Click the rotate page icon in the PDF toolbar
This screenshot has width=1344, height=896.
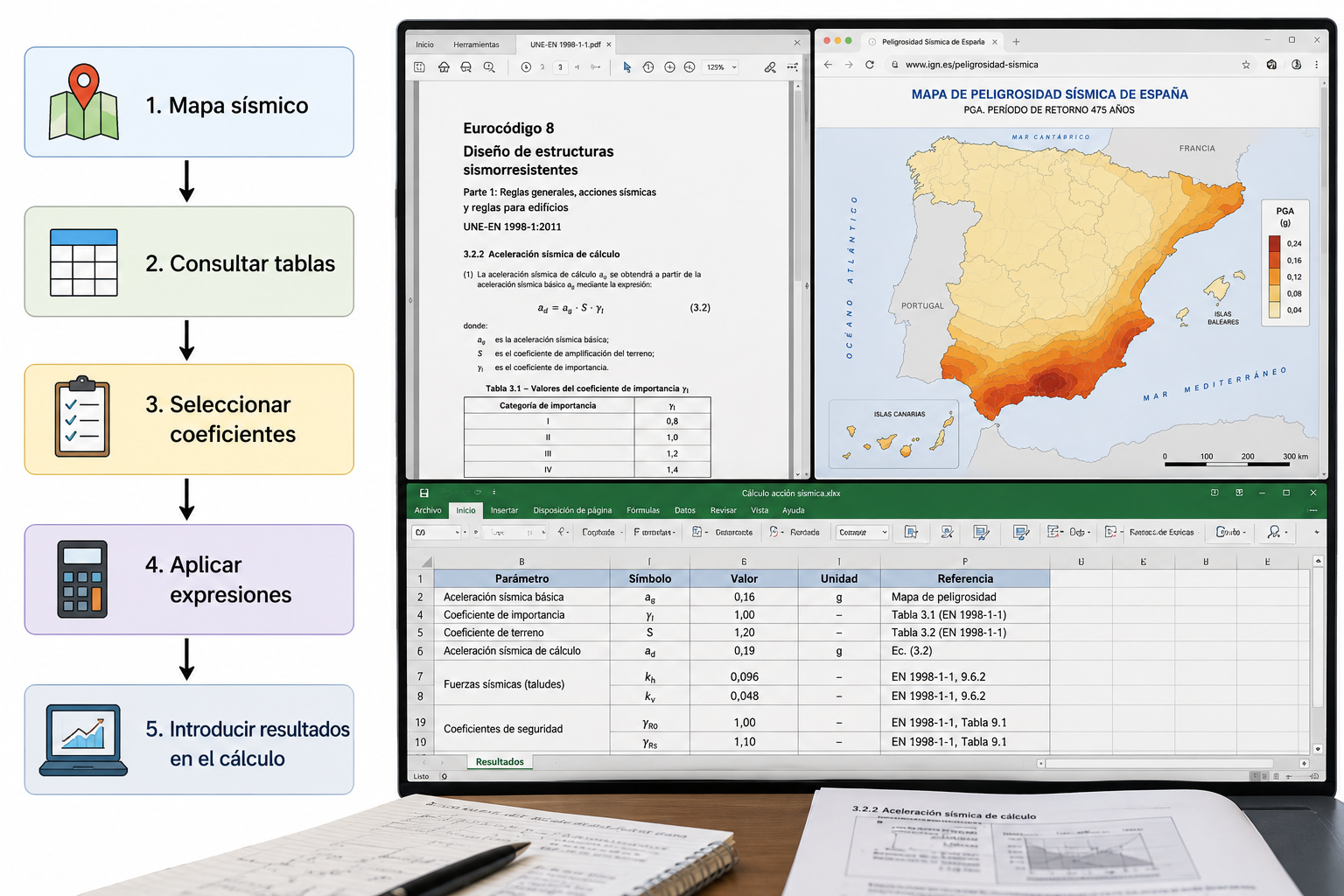(x=648, y=67)
